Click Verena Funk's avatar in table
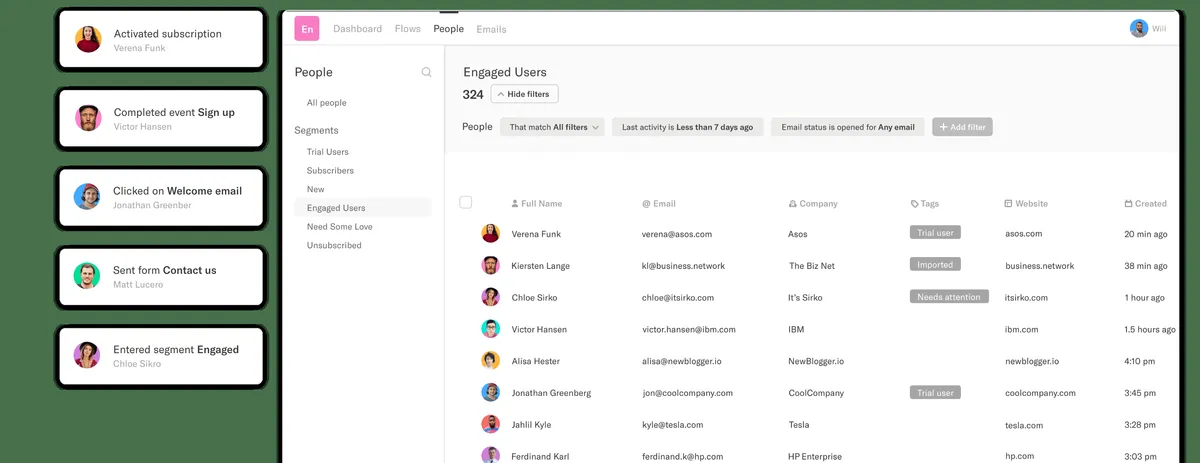This screenshot has height=463, width=1200. click(490, 233)
